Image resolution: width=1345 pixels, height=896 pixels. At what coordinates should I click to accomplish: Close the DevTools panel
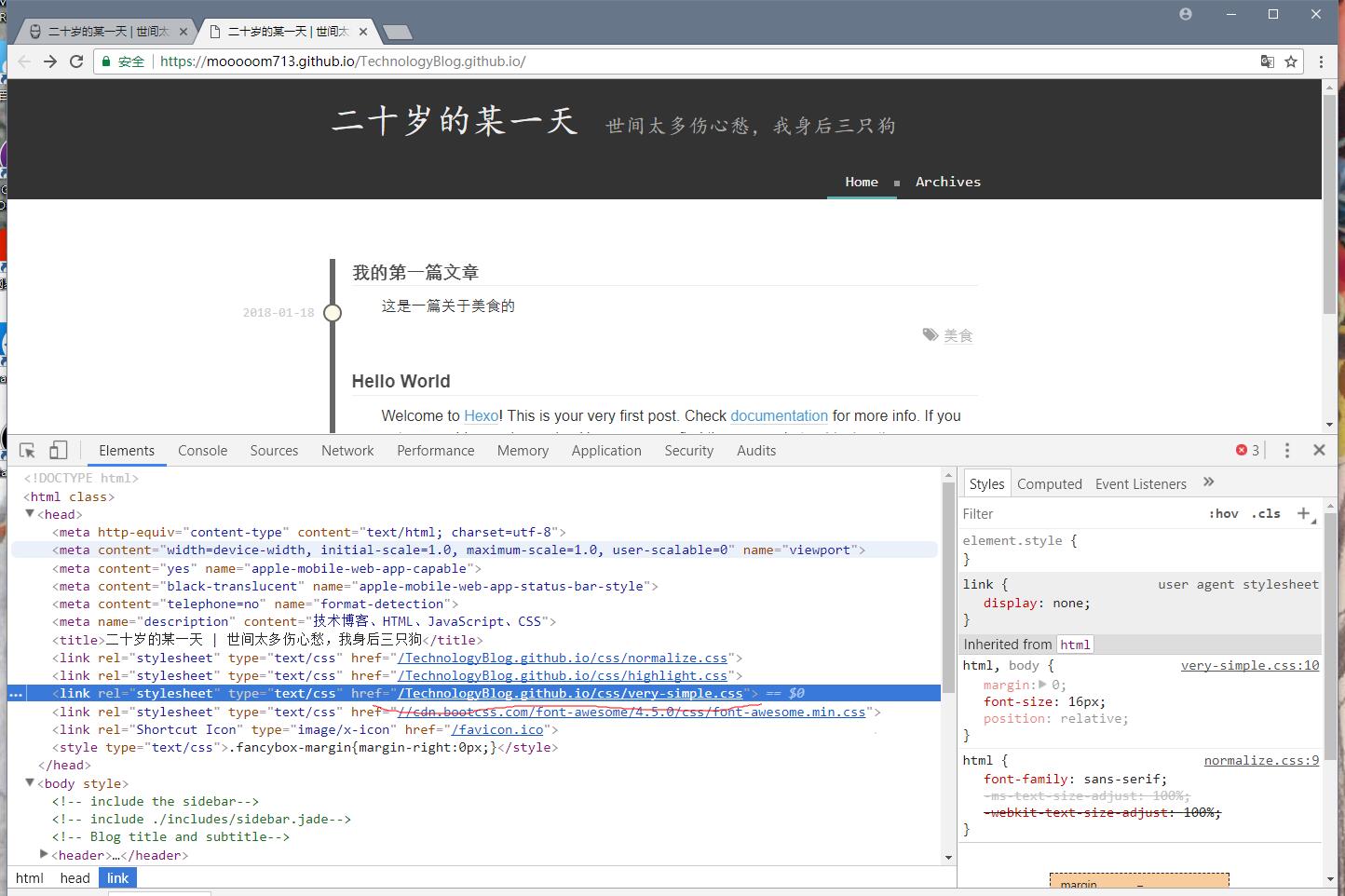1319,450
